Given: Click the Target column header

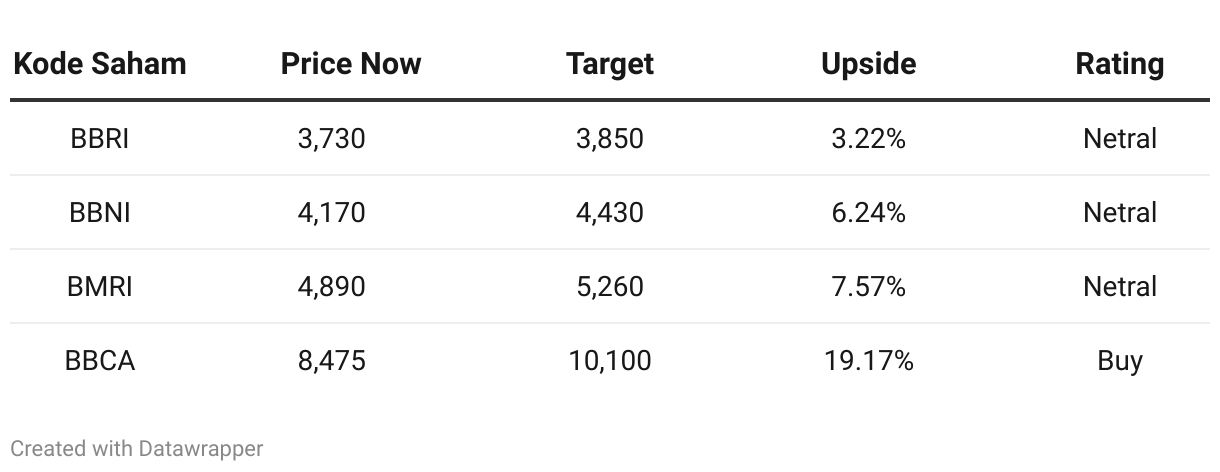Looking at the screenshot, I should [x=609, y=64].
